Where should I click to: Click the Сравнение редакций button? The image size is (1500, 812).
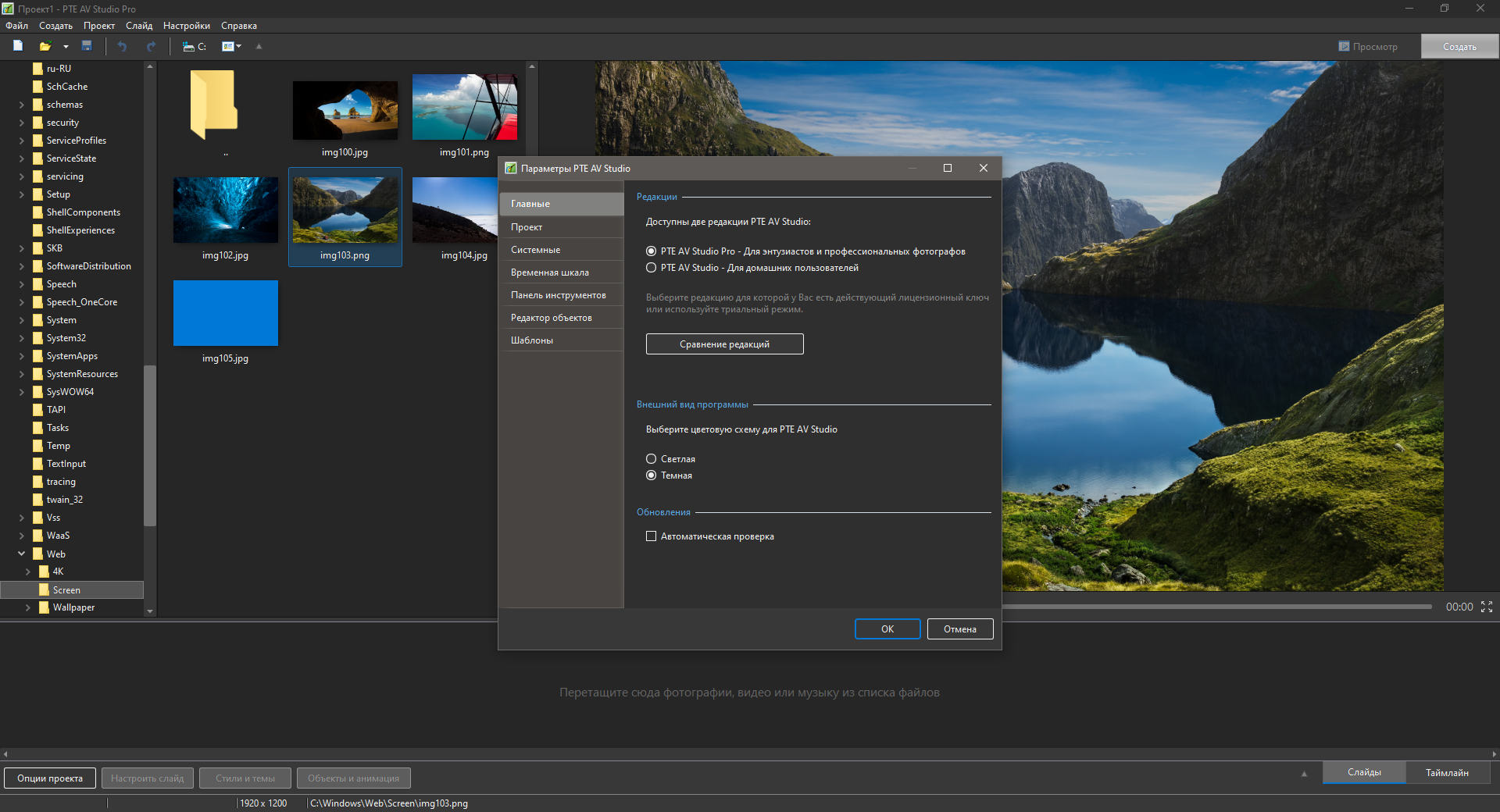point(724,344)
